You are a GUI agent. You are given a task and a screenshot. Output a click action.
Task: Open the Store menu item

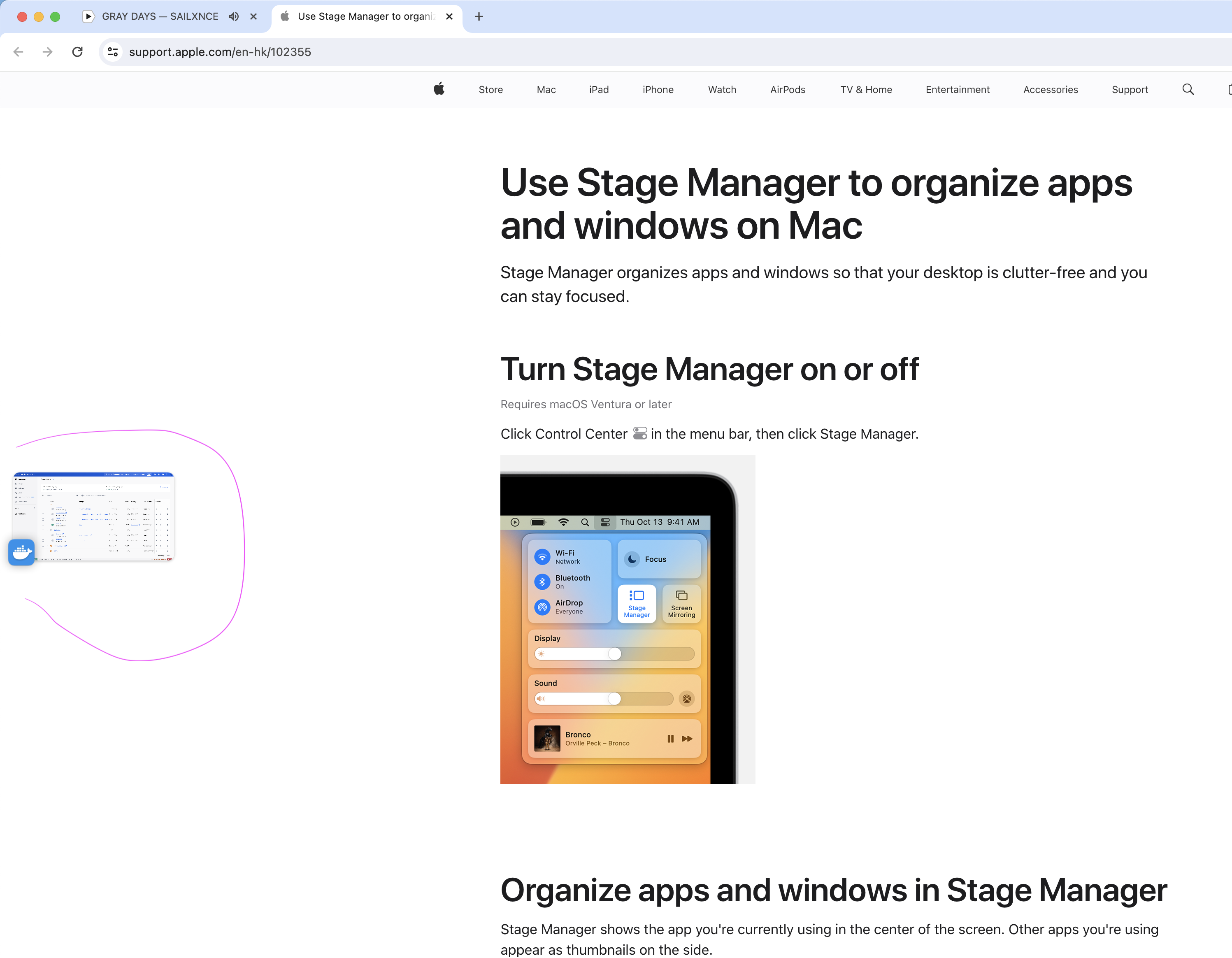[491, 89]
